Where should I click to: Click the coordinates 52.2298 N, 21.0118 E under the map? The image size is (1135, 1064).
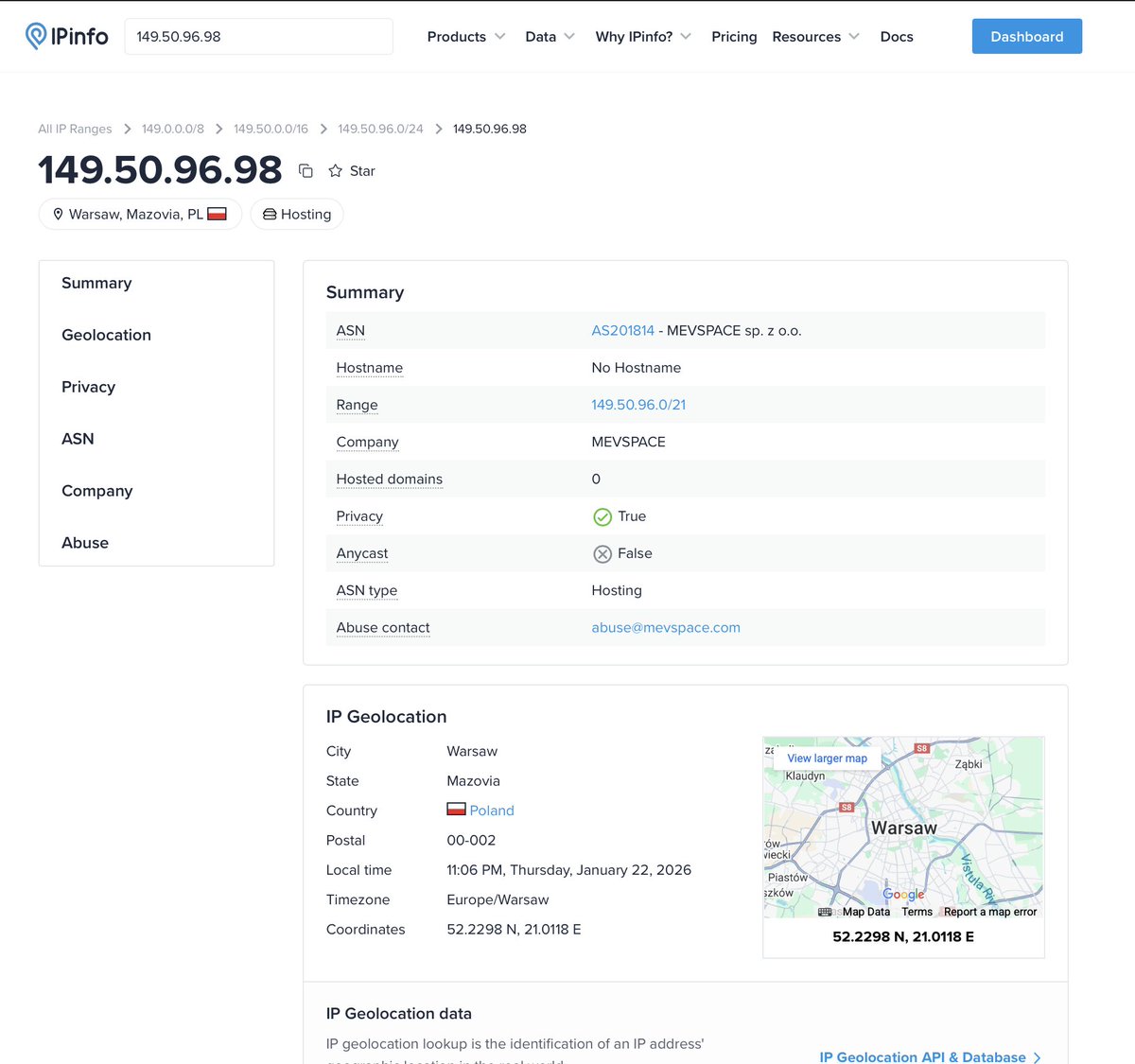[903, 936]
